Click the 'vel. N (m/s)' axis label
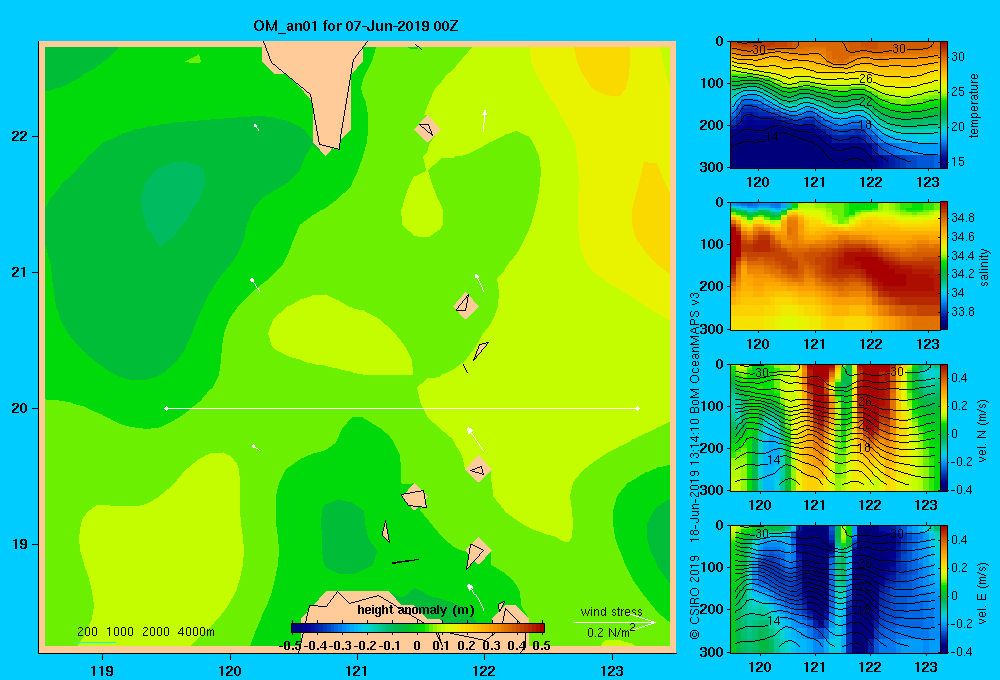 coord(983,431)
